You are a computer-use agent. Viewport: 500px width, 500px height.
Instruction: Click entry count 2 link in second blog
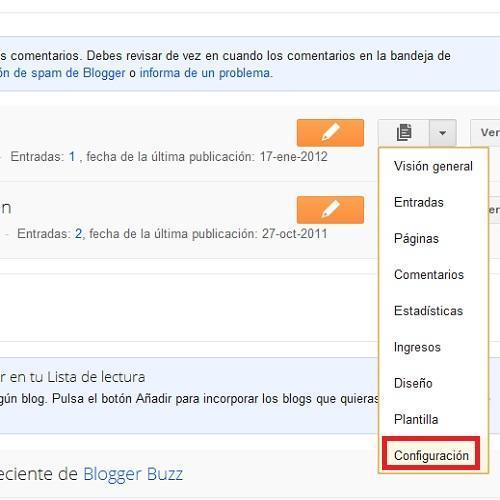point(78,234)
